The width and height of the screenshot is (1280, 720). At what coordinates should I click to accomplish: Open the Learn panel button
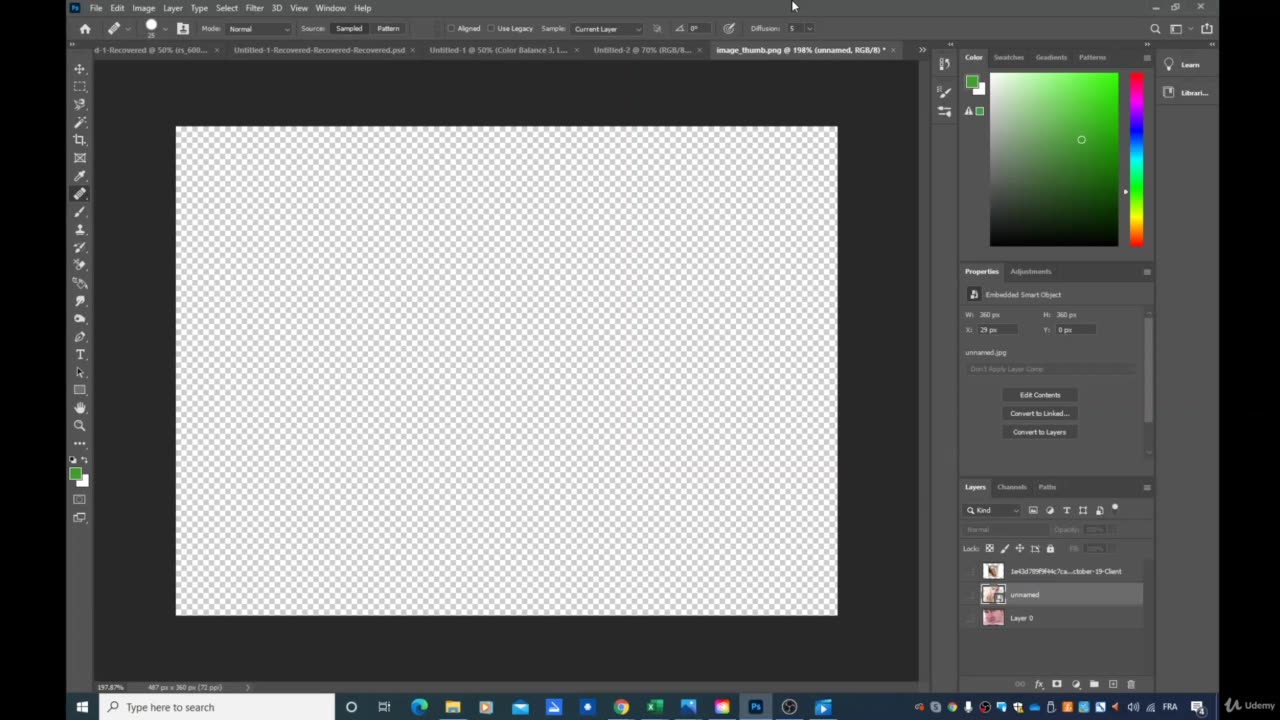click(1187, 65)
